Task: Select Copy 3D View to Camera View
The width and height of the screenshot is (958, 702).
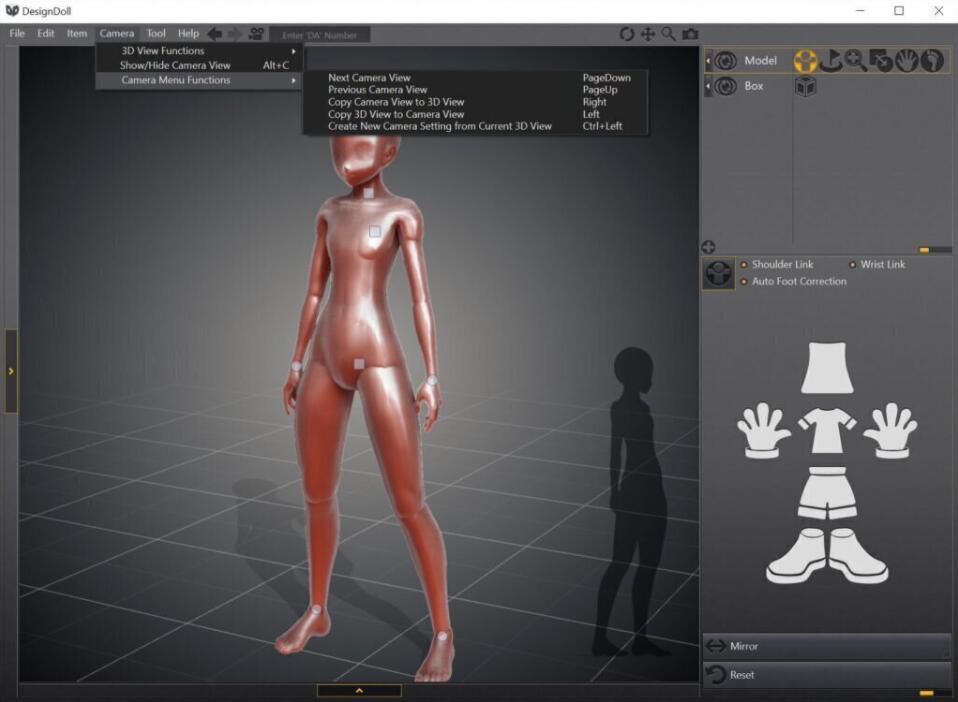Action: tap(396, 114)
